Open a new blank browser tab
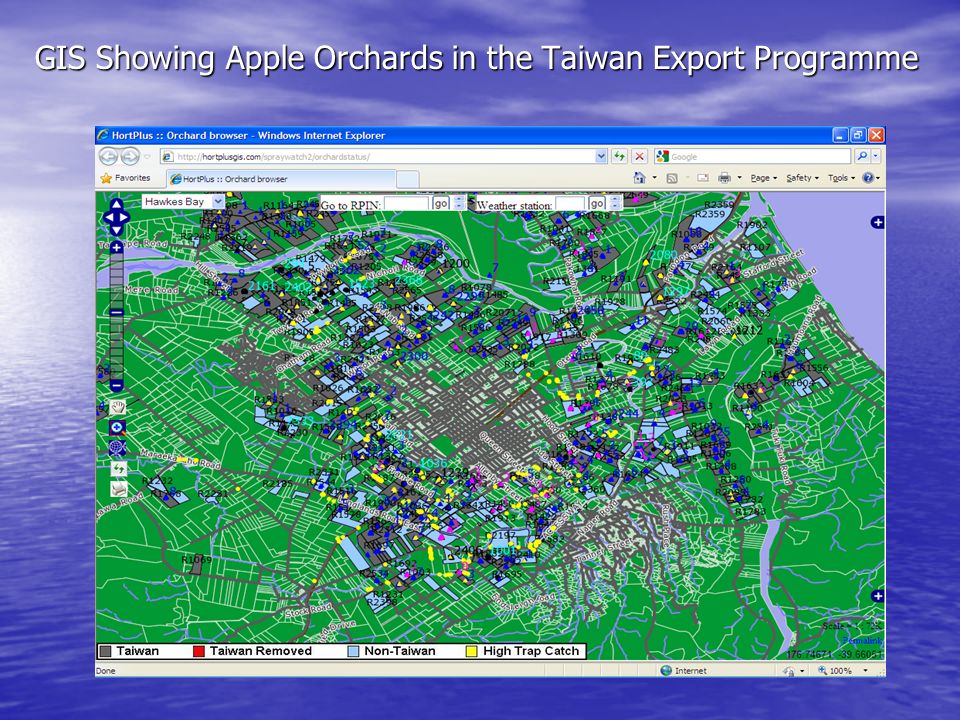960x720 pixels. click(408, 179)
